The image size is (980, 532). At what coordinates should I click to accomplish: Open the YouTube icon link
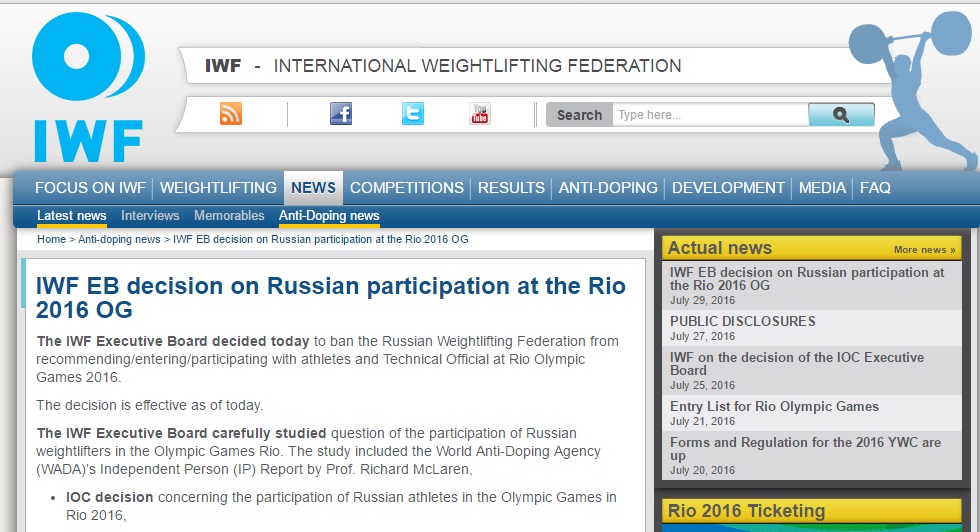[x=480, y=114]
